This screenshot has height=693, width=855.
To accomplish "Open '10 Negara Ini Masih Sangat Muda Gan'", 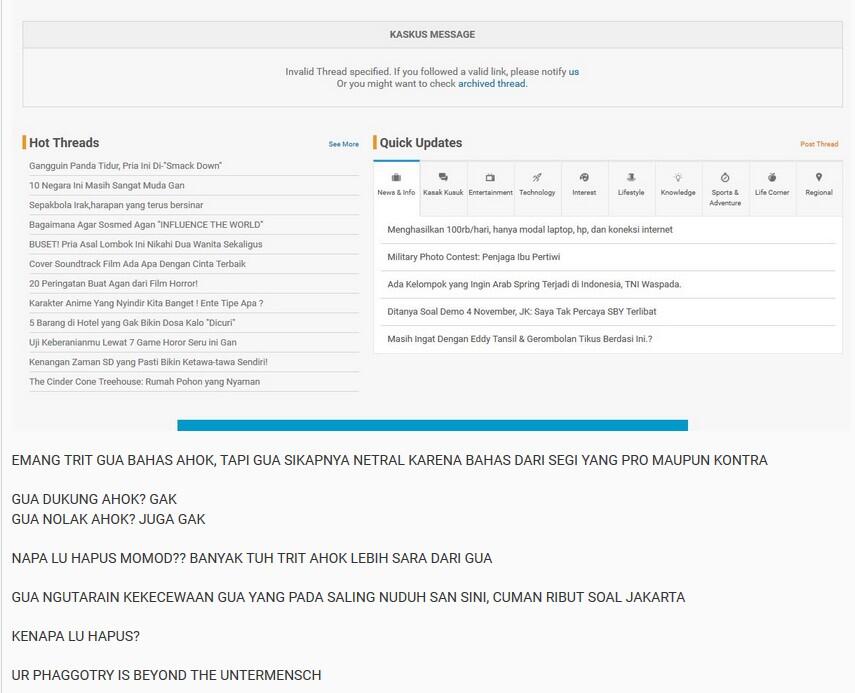I will point(107,185).
